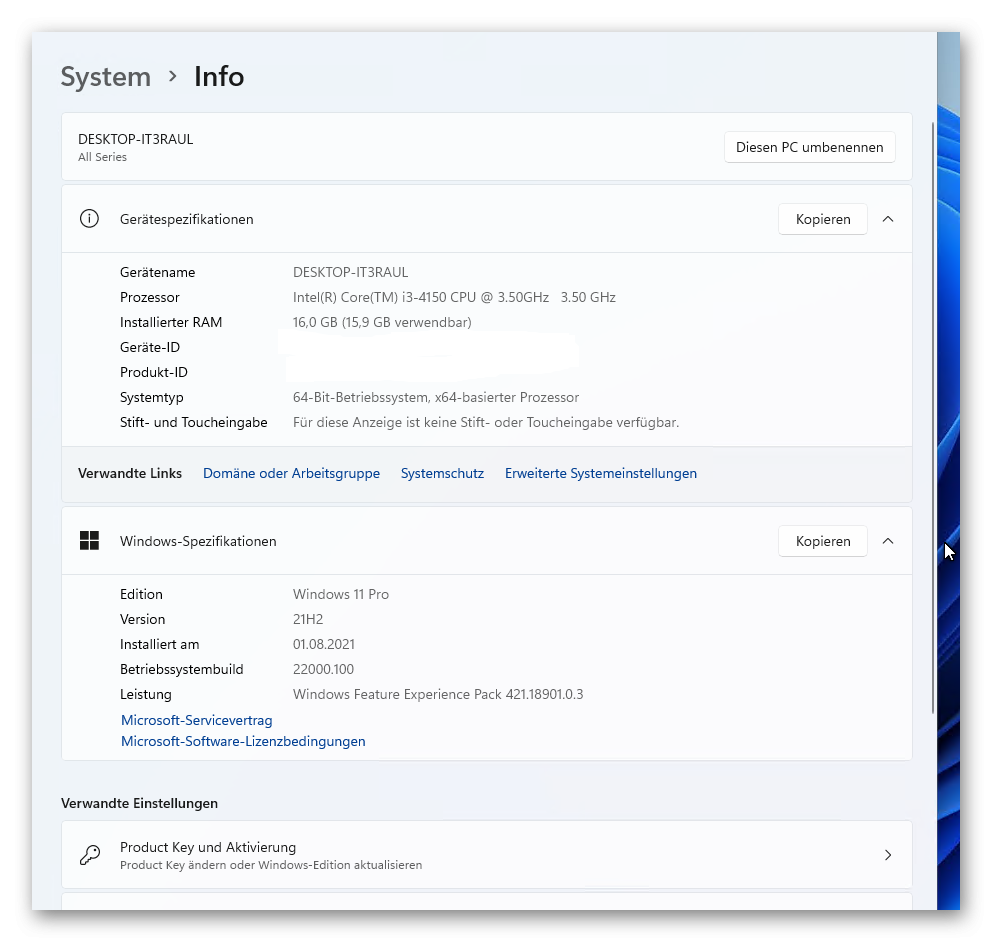Click the Geräte-ID label

click(x=150, y=347)
